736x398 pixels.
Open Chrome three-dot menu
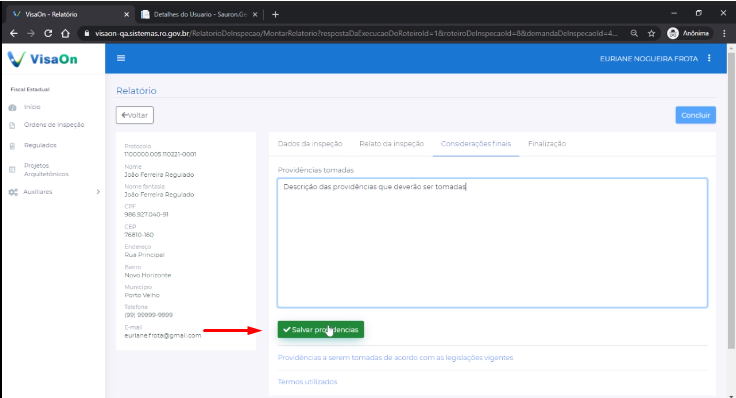[724, 33]
